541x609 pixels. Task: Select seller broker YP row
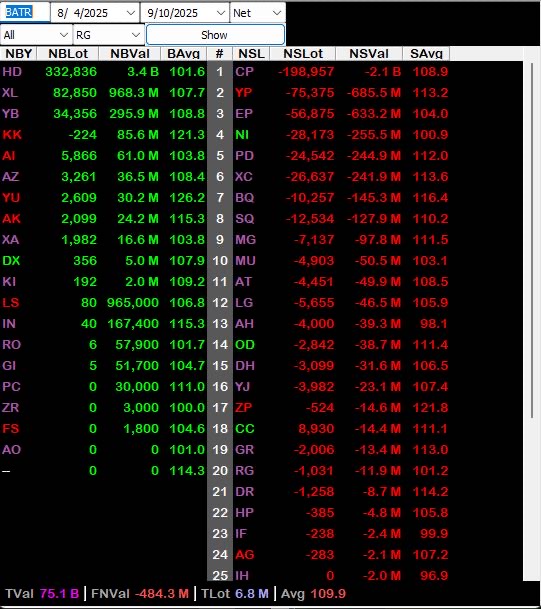coord(341,93)
